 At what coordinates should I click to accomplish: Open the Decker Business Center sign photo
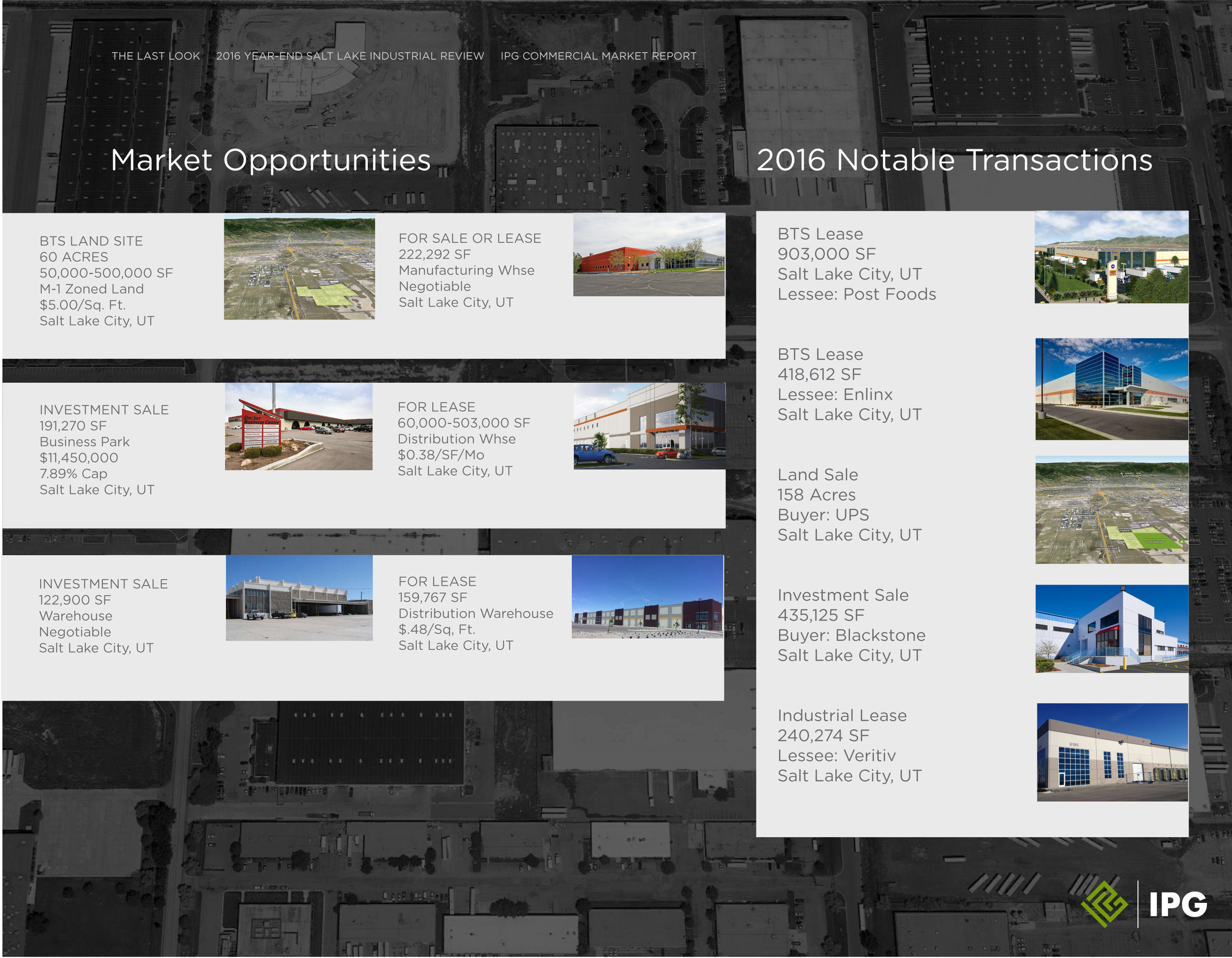click(299, 426)
